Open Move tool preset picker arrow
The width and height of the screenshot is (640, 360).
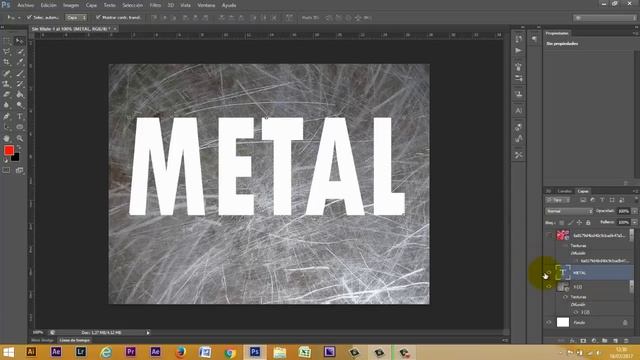coord(19,18)
